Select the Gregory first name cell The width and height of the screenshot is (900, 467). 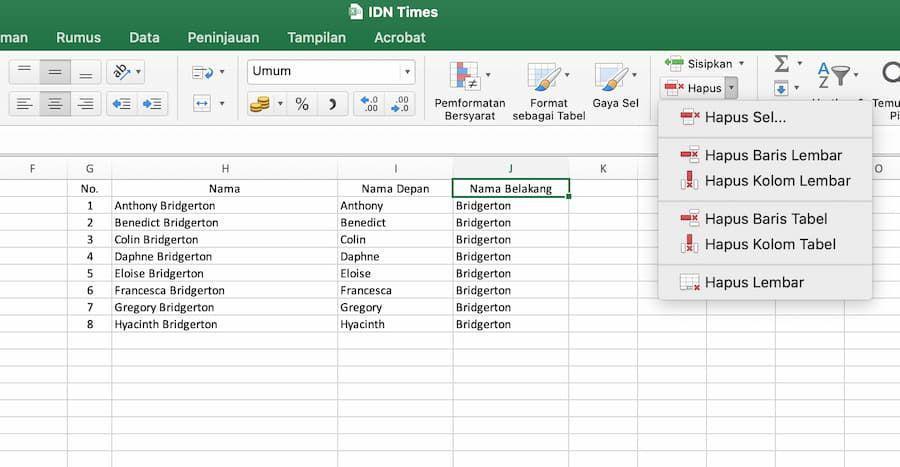(x=395, y=308)
